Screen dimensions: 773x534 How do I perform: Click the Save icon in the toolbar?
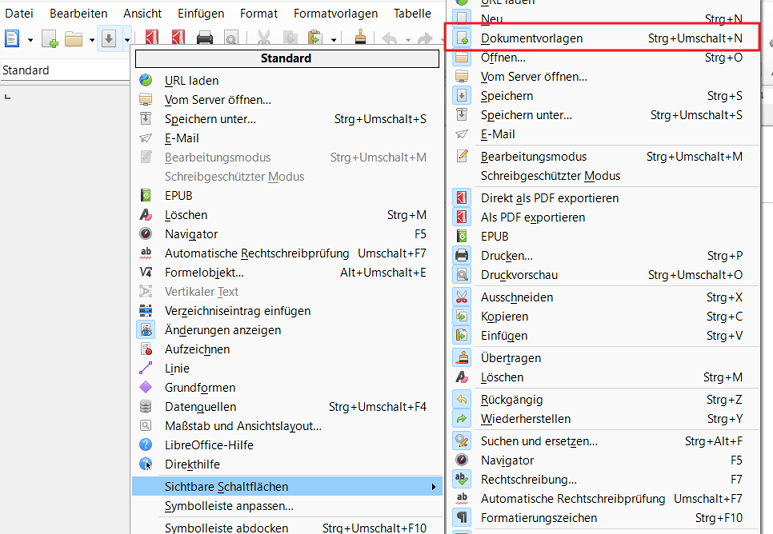109,39
